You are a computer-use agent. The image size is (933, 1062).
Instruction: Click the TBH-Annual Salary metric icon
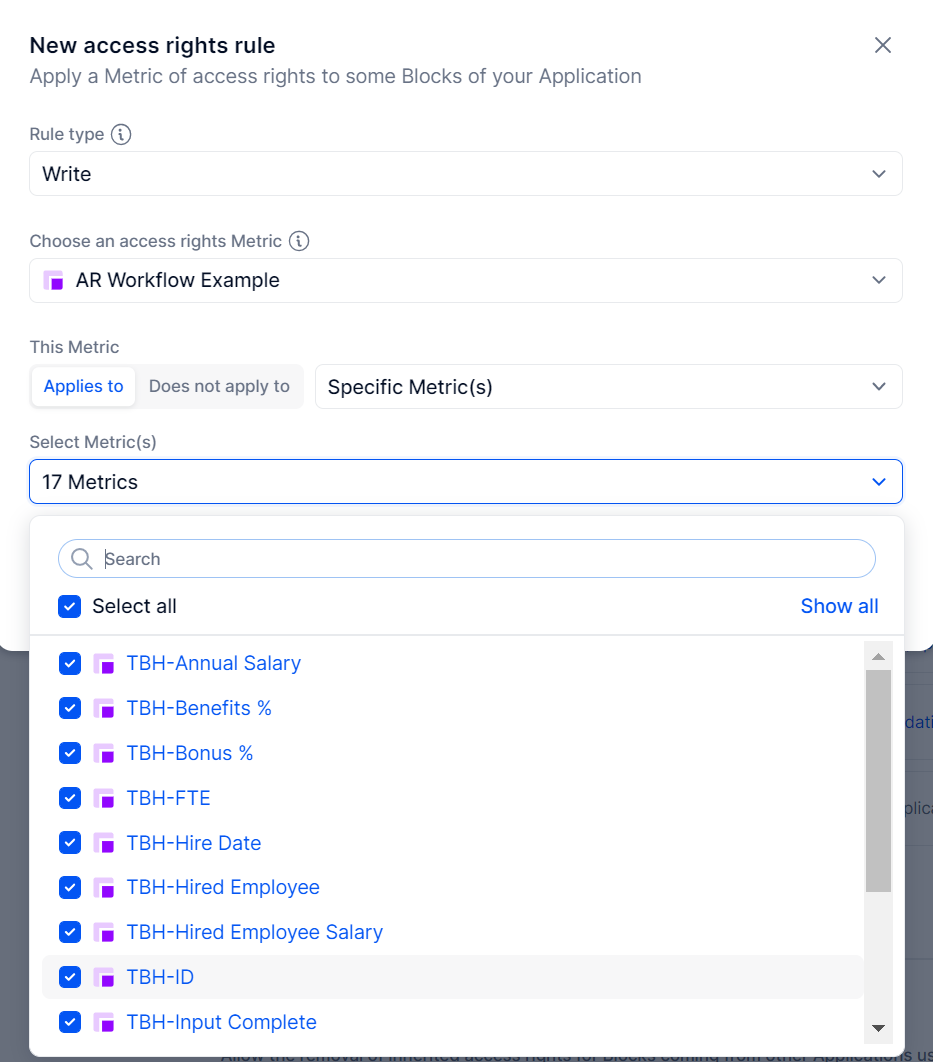(x=104, y=663)
